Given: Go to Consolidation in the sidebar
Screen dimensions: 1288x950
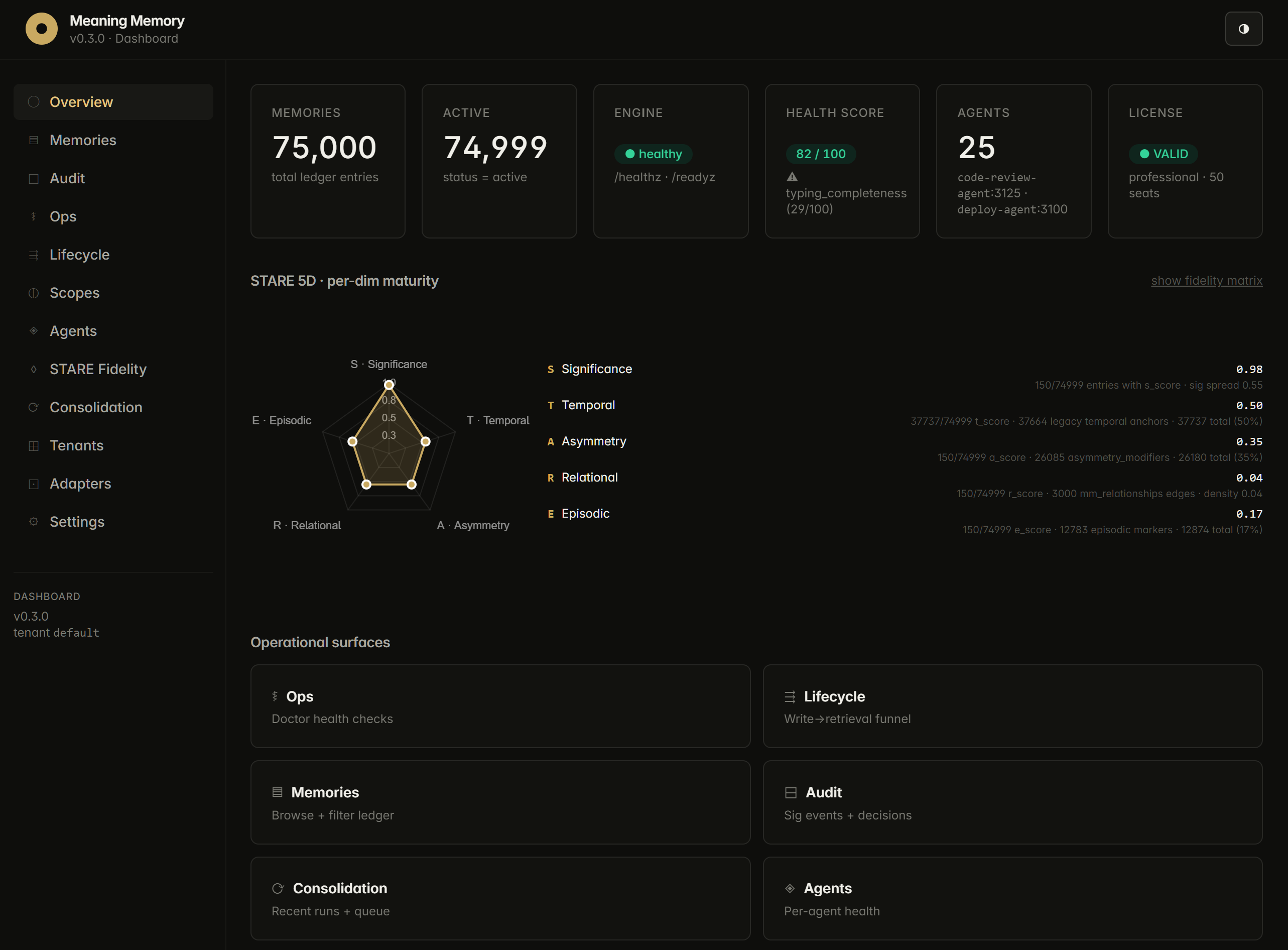Looking at the screenshot, I should (x=113, y=407).
